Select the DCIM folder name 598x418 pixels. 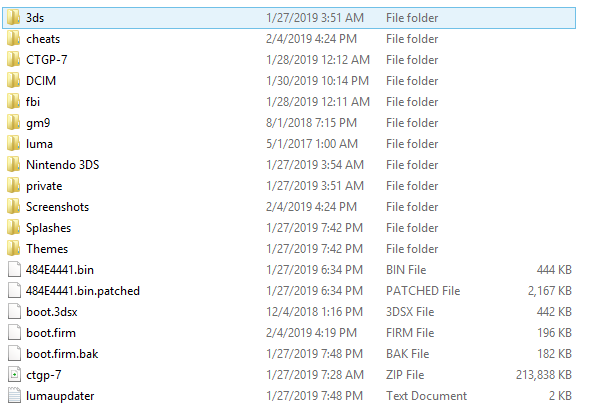(41, 80)
